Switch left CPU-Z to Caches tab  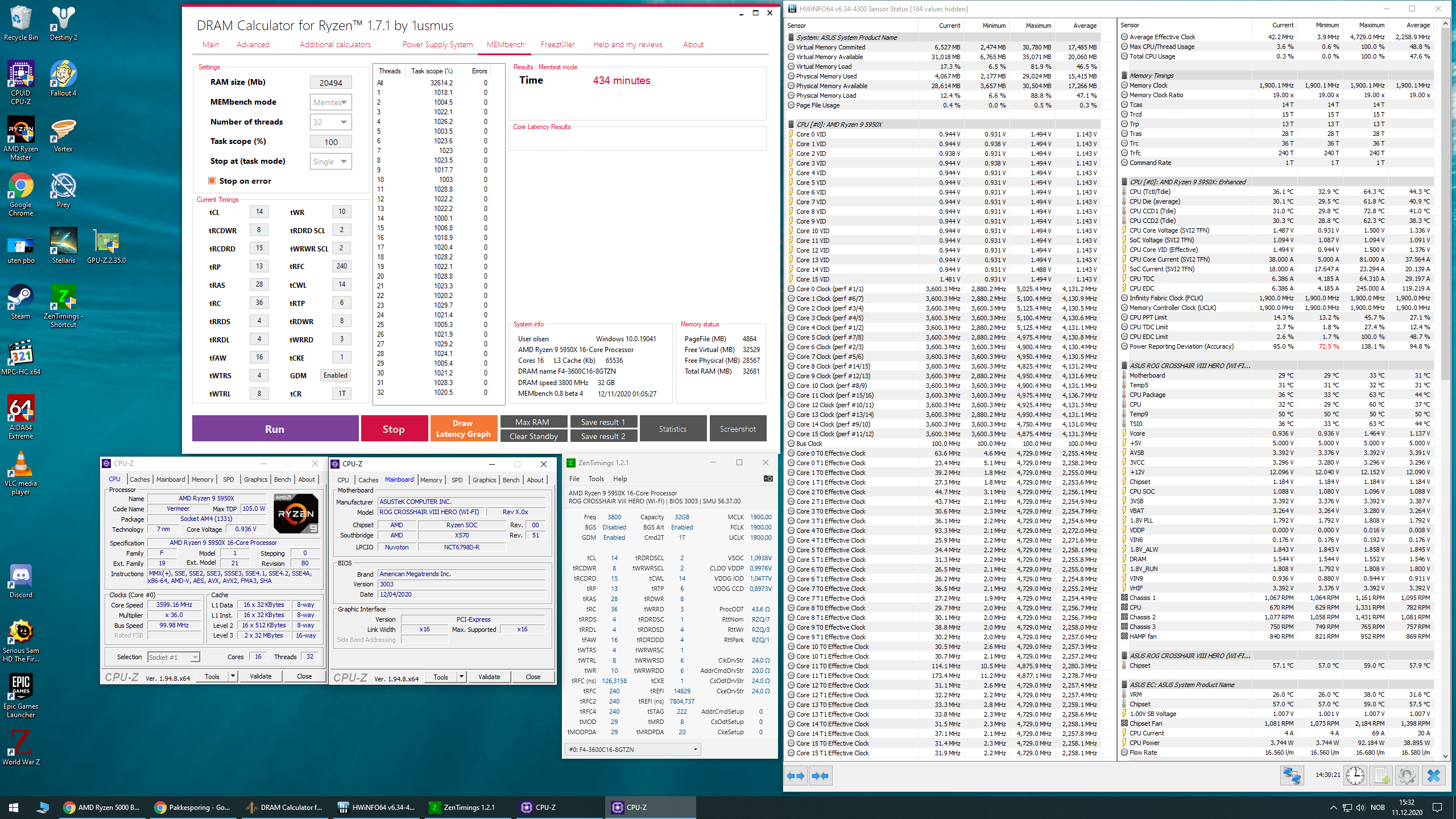click(x=139, y=479)
